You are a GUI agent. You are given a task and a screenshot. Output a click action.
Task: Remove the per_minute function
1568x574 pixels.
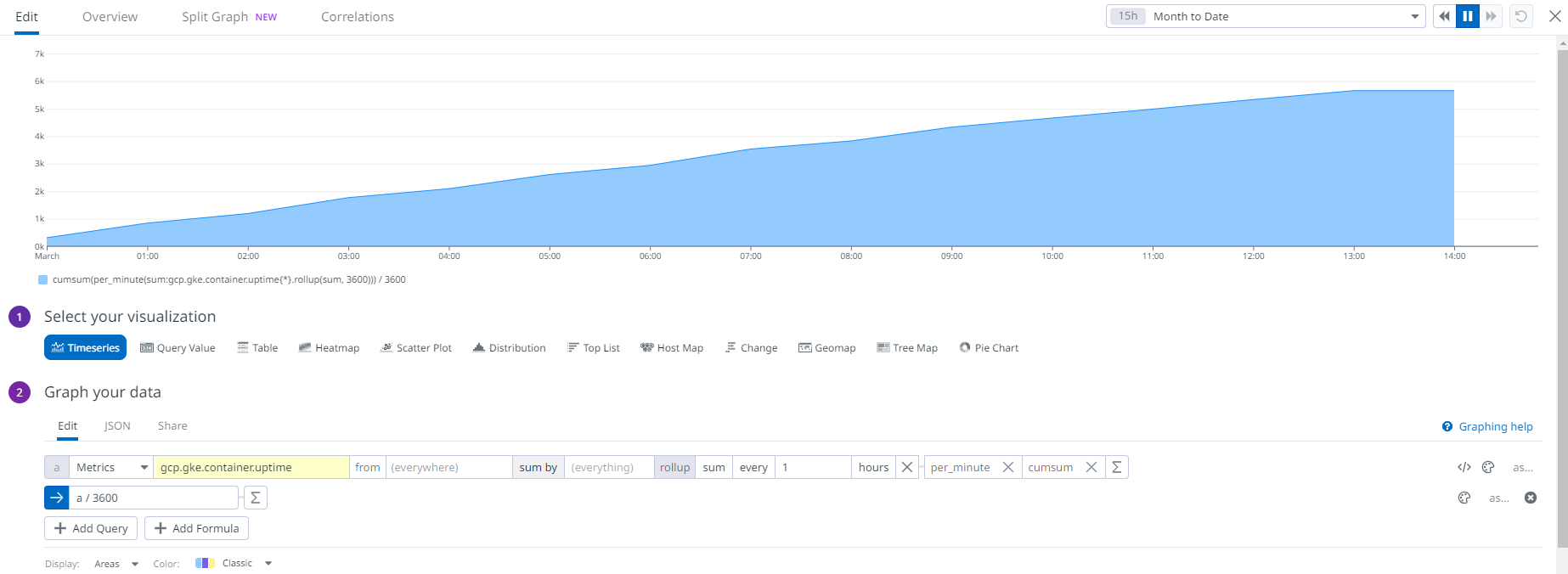(1008, 467)
